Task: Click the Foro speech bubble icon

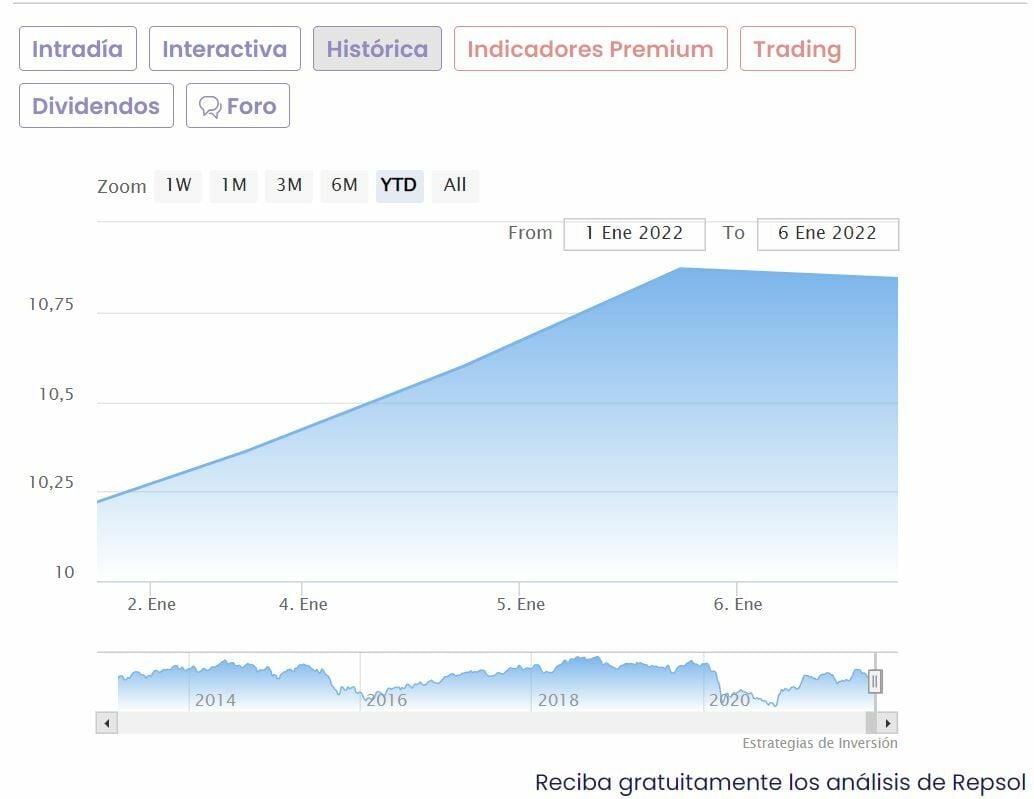Action: point(210,107)
